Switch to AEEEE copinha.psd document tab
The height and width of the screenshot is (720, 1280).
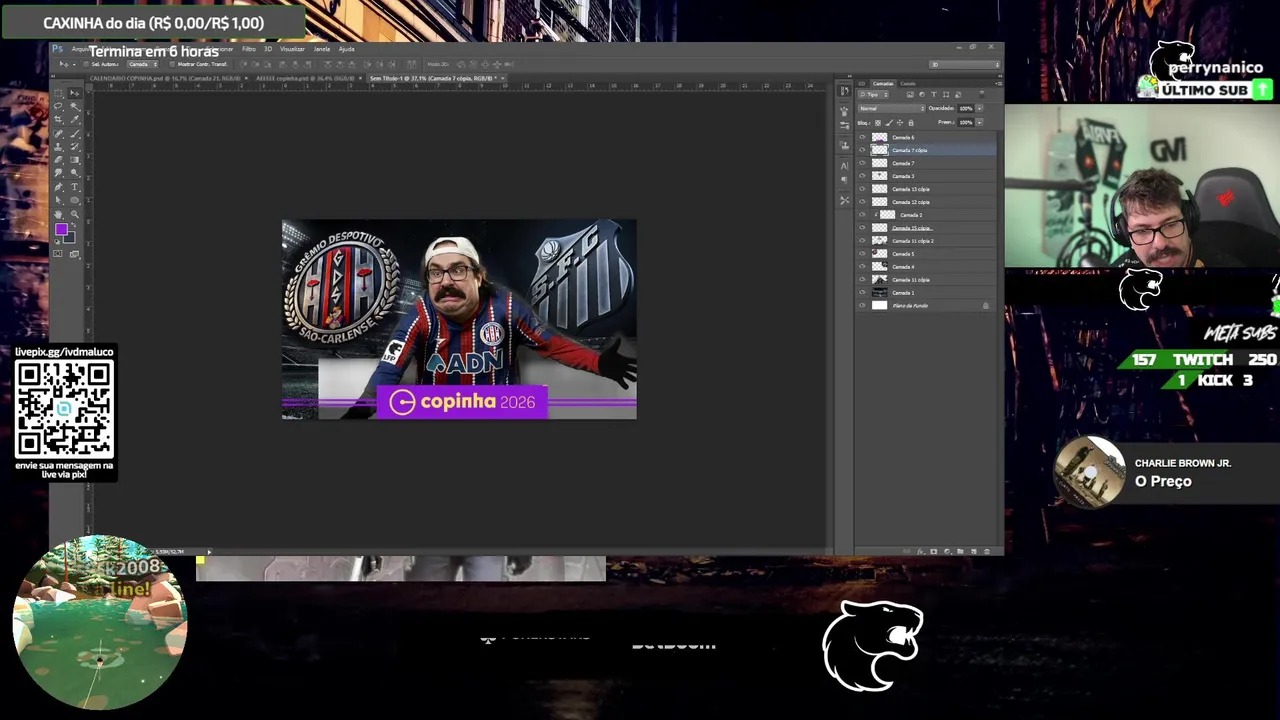tap(305, 78)
